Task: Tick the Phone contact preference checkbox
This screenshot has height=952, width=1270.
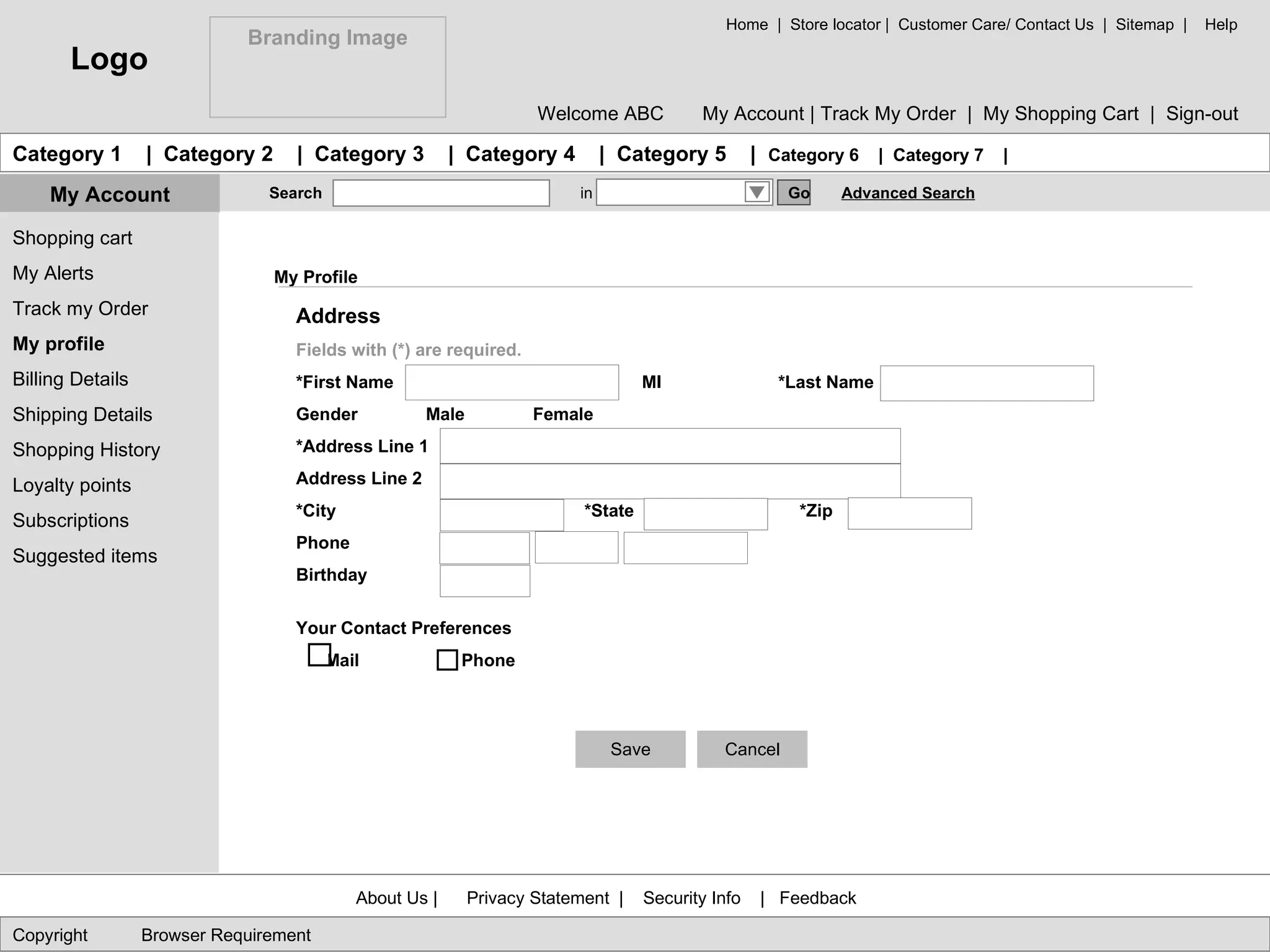Action: [447, 660]
